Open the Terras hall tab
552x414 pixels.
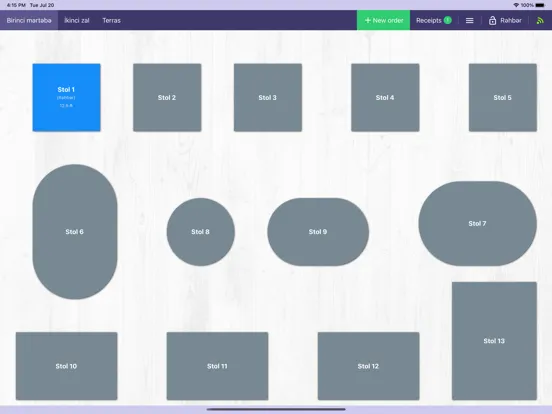click(x=111, y=20)
